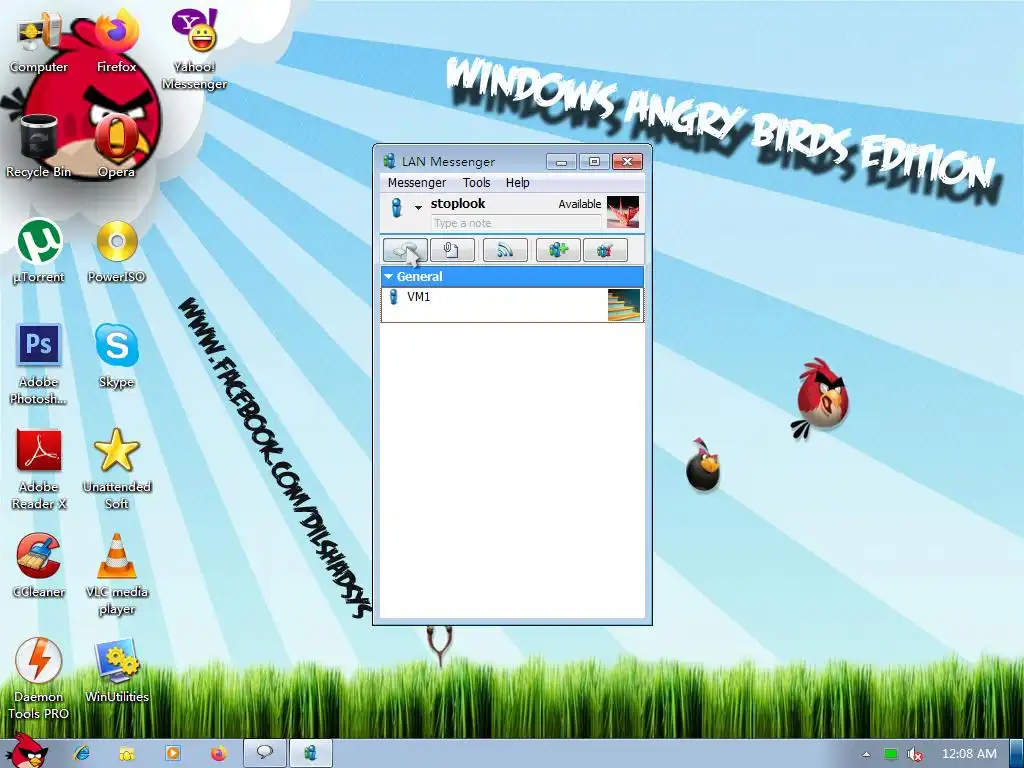The height and width of the screenshot is (768, 1024).
Task: Open the media player taskbar icon
Action: [173, 753]
